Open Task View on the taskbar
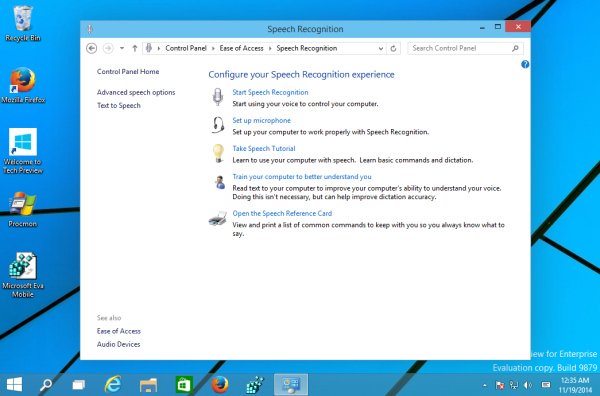 [79, 385]
